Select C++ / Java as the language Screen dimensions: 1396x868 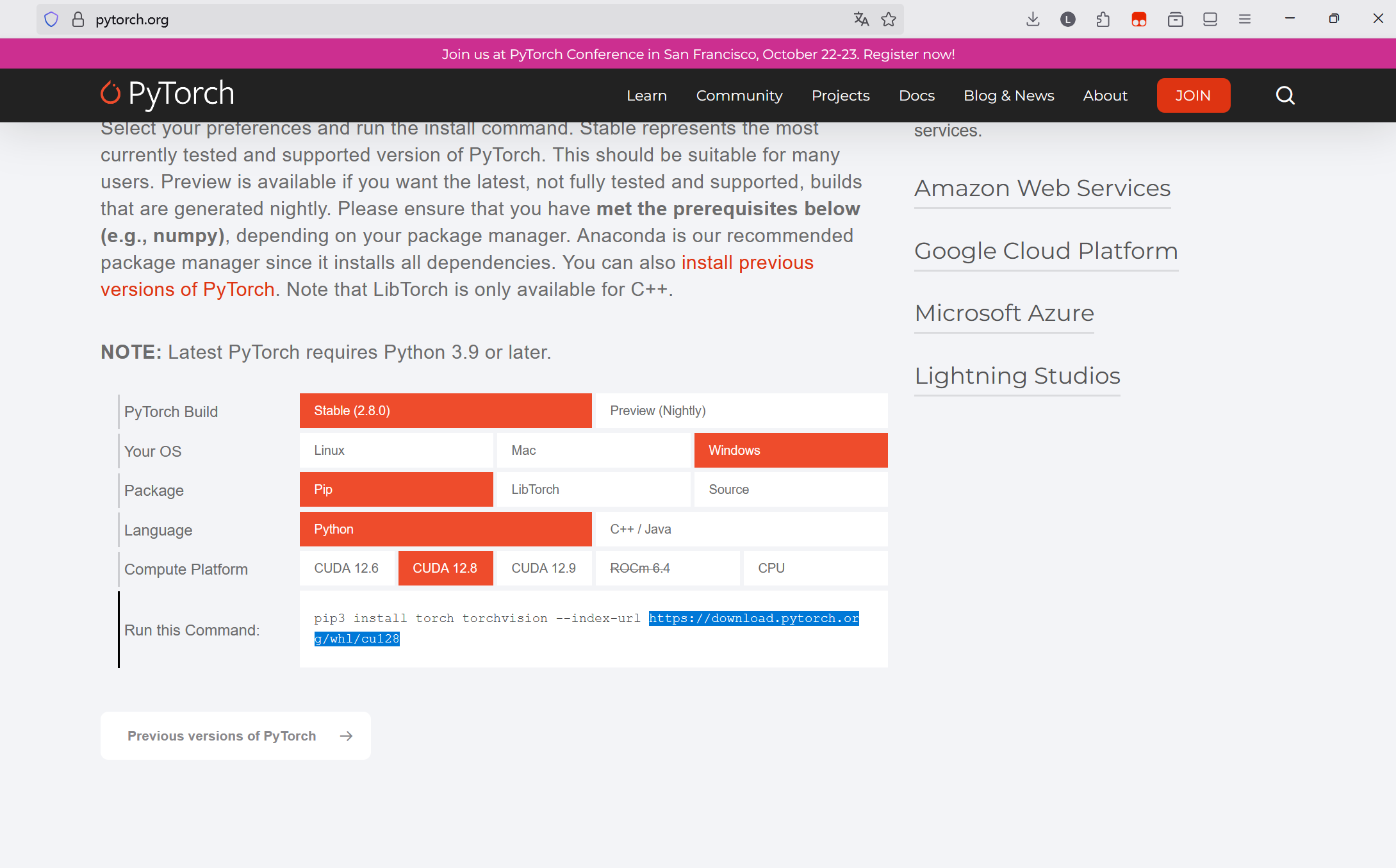click(741, 529)
